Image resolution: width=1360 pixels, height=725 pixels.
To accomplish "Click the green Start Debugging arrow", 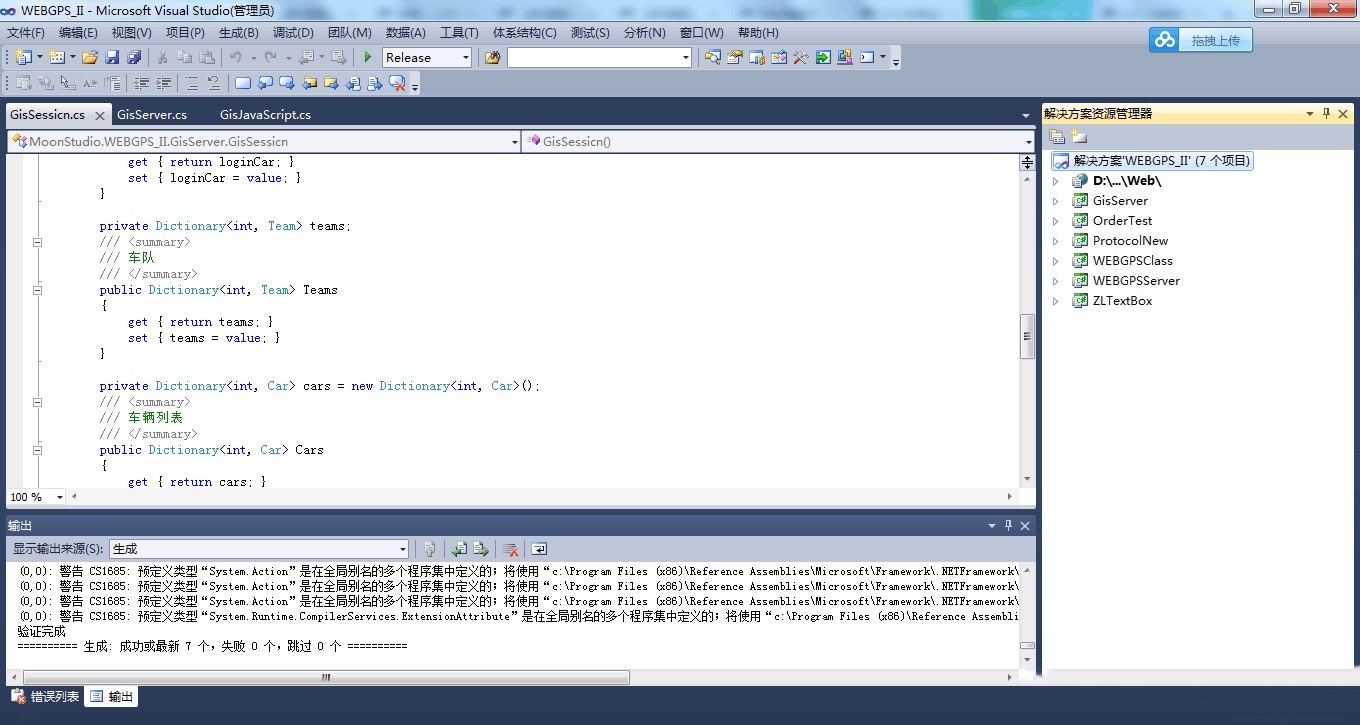I will (x=368, y=58).
